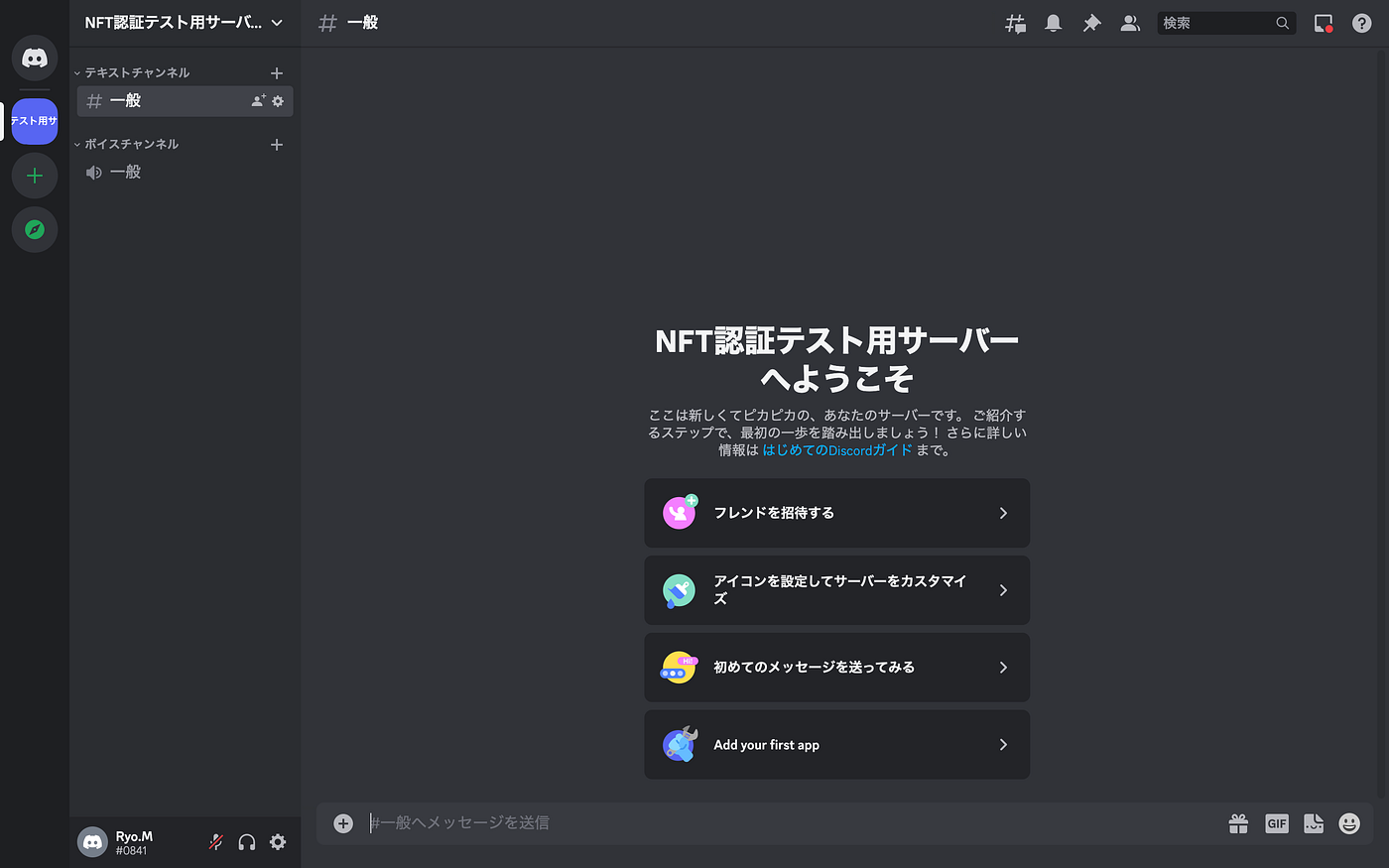Click the help question mark icon

pyautogui.click(x=1362, y=23)
